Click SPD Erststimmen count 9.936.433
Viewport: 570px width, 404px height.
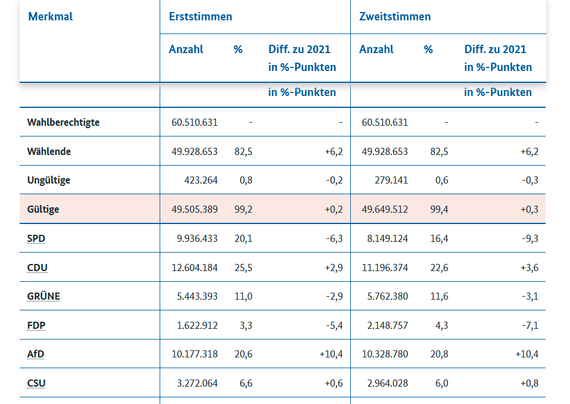pos(197,239)
